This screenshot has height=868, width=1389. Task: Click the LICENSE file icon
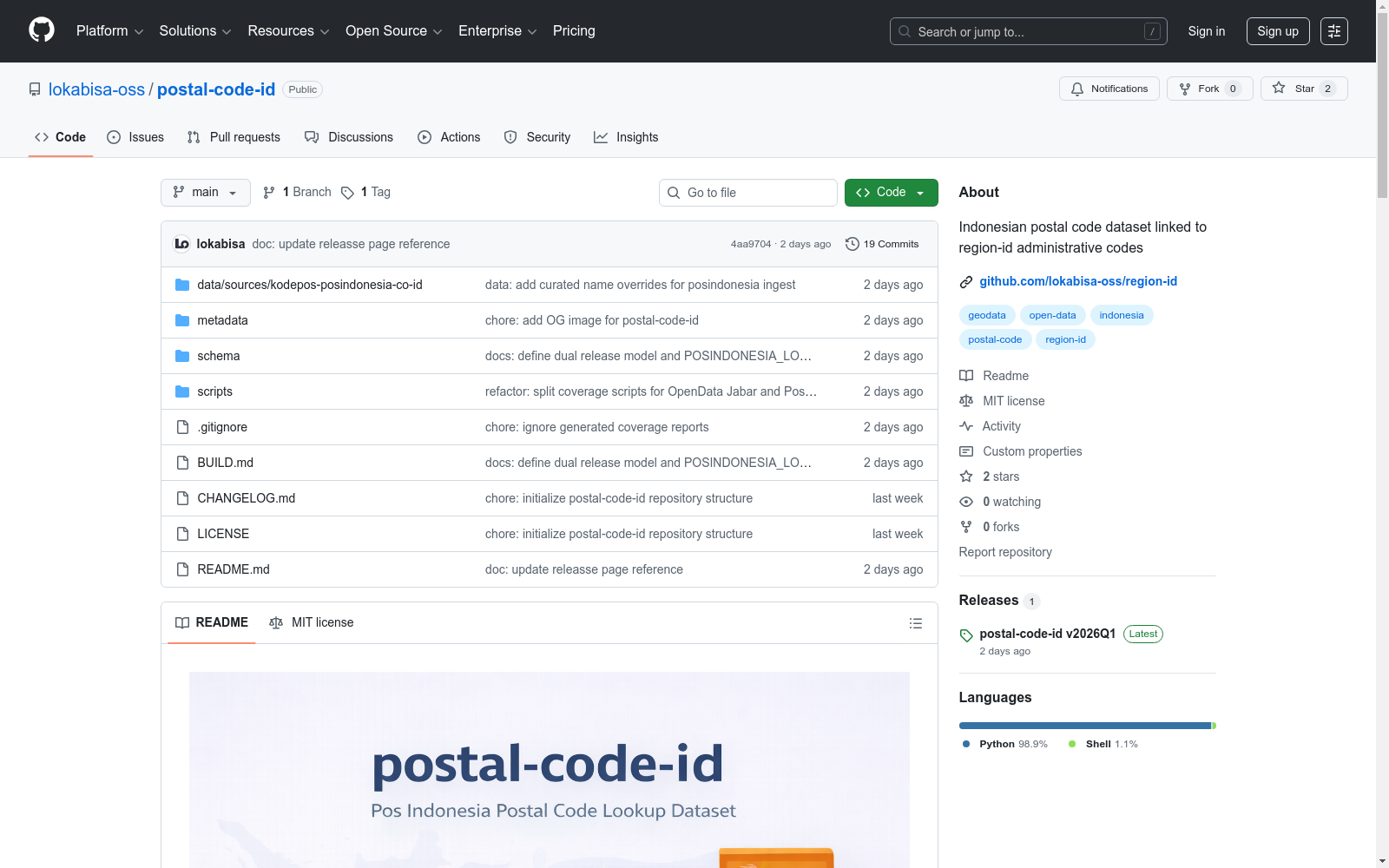coord(182,534)
